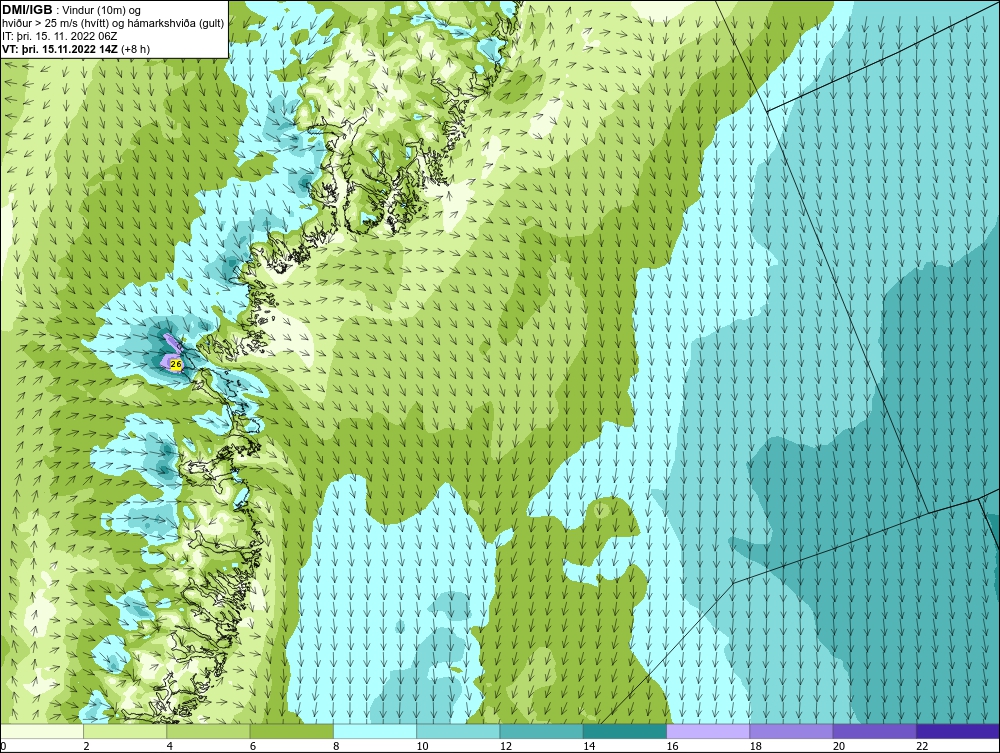The width and height of the screenshot is (1000, 753).
Task: Select the 20-22 m/s violet legend swatch
Action: (874, 731)
